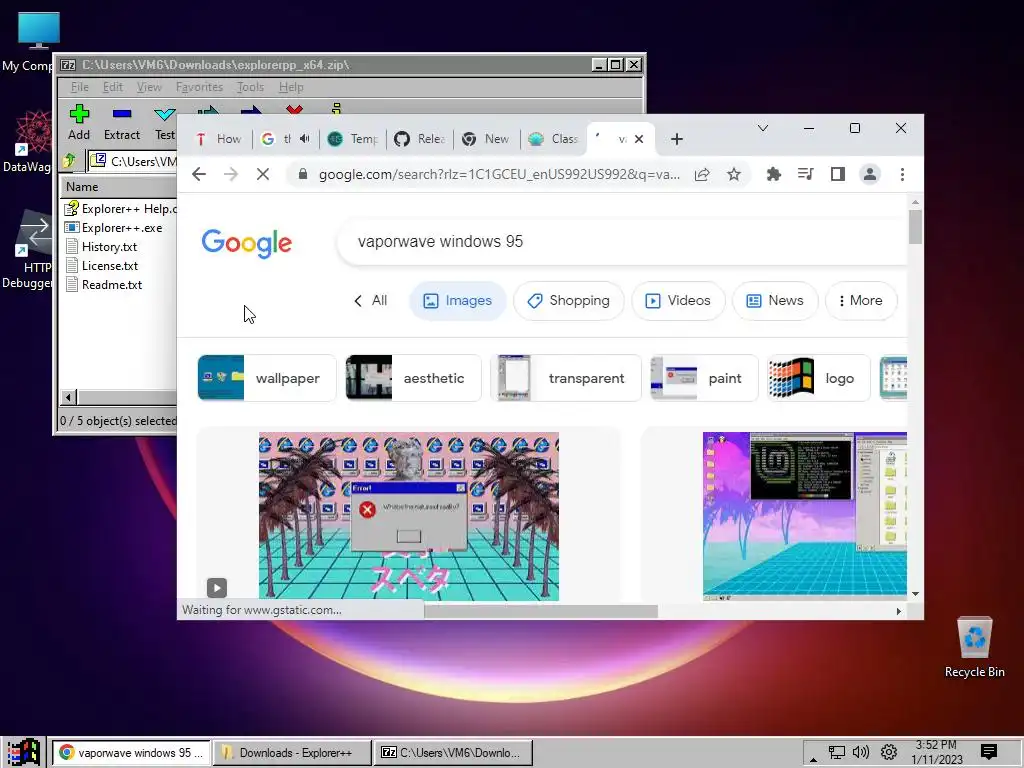Screen dimensions: 1024x768
Task: Switch to GitHub Relea tab
Action: [x=420, y=139]
